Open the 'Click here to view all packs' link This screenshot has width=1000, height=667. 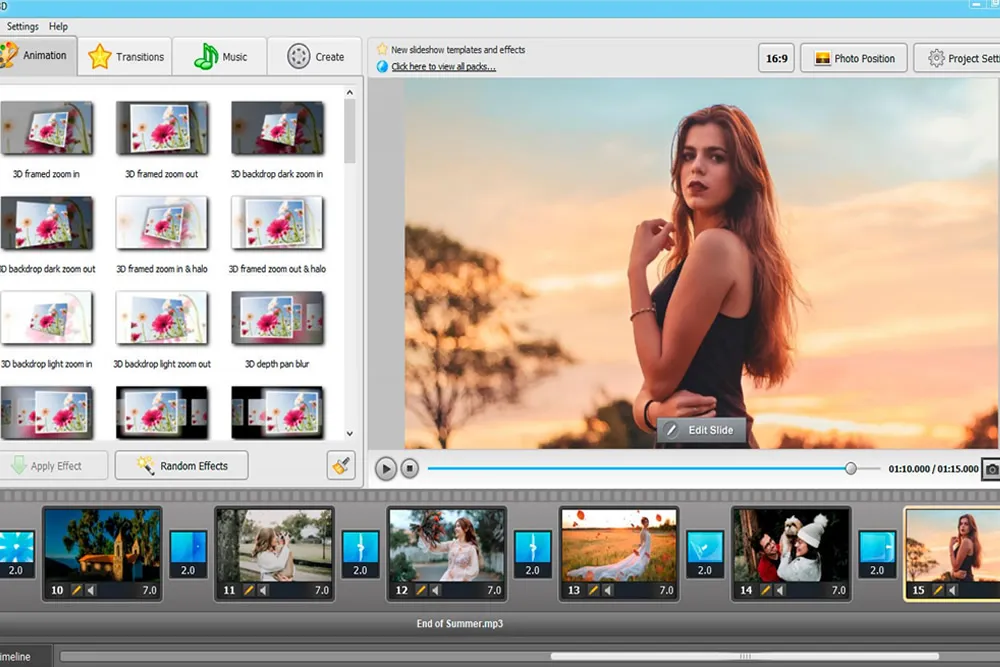coord(443,67)
